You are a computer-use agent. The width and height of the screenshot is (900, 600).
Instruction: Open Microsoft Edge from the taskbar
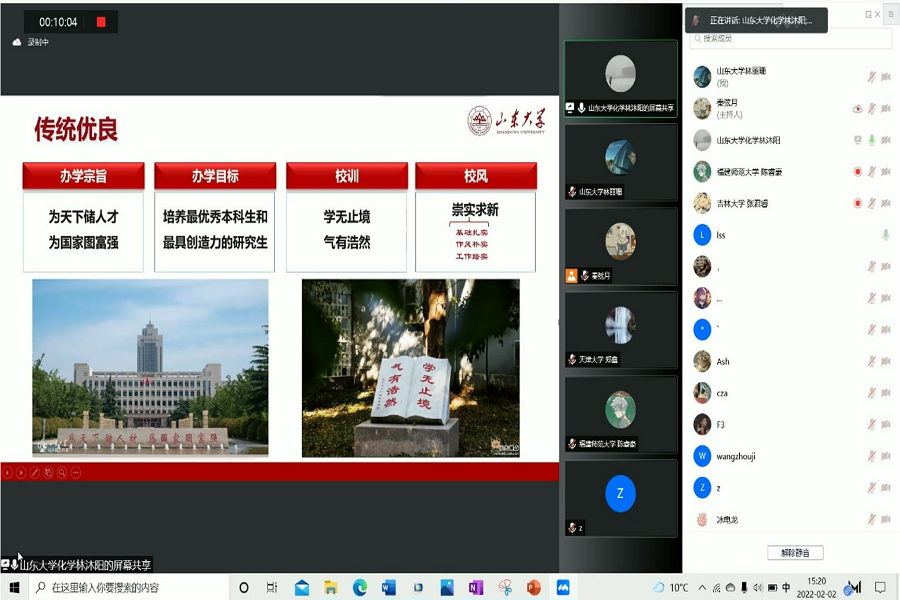(x=360, y=587)
